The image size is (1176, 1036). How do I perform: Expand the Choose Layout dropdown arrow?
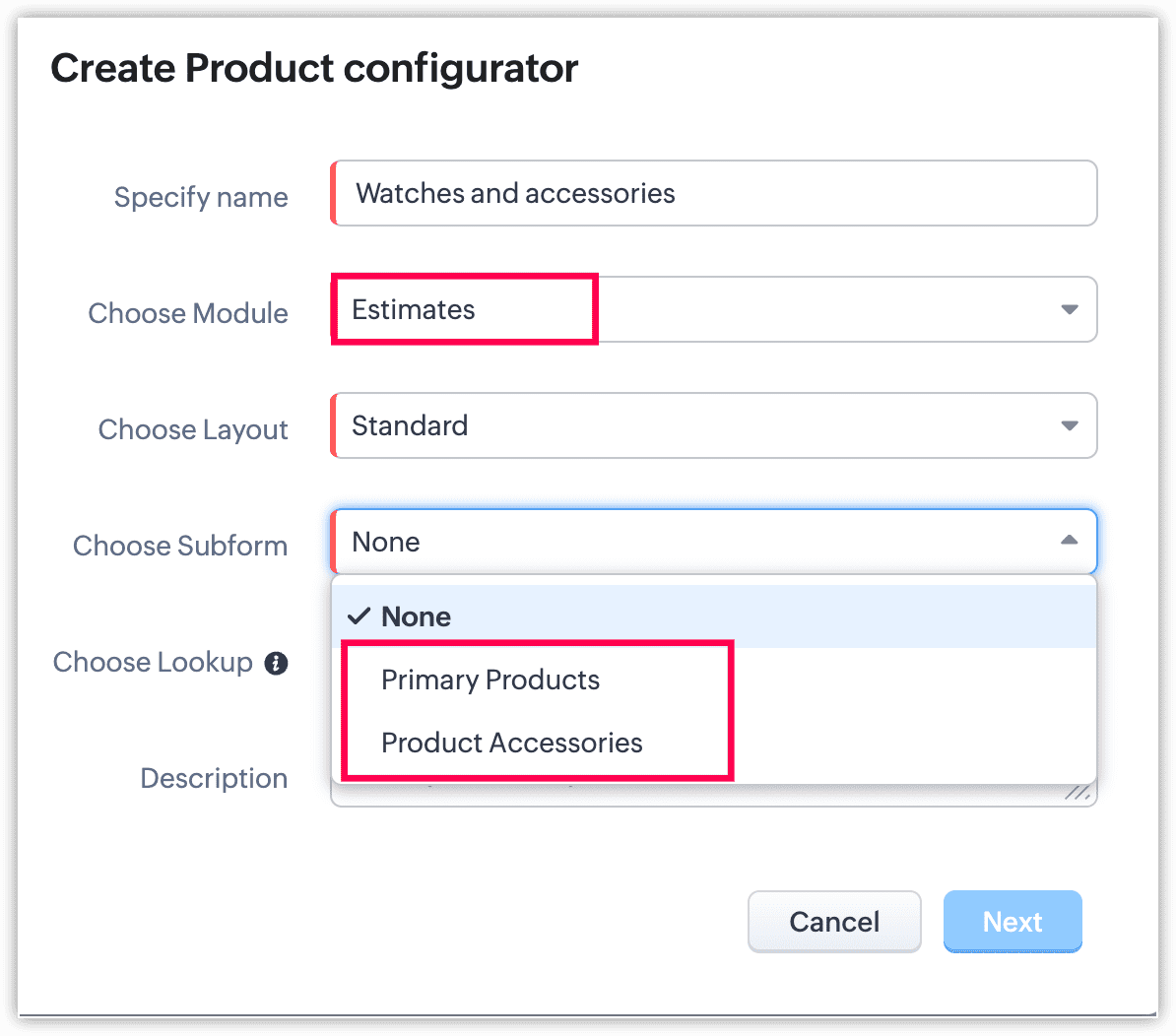click(1069, 425)
